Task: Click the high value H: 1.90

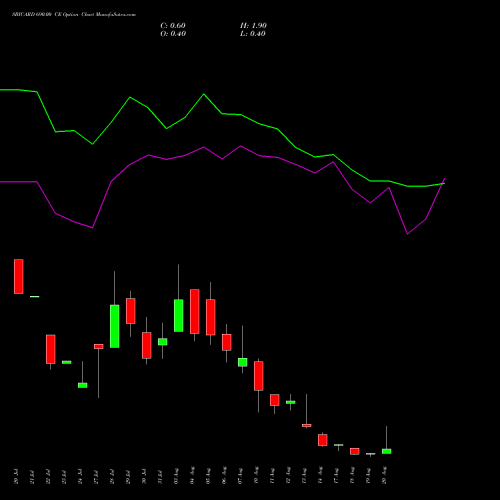Action: (253, 26)
